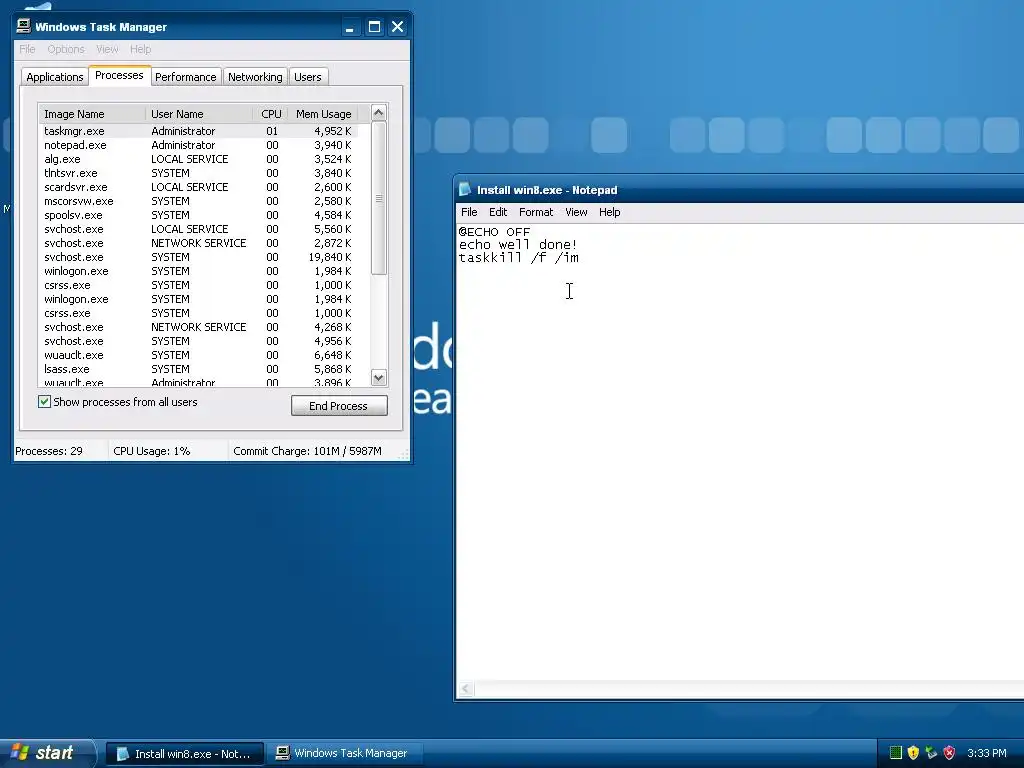Image resolution: width=1024 pixels, height=768 pixels.
Task: Click the green tray icon beside the shield
Action: [x=896, y=753]
